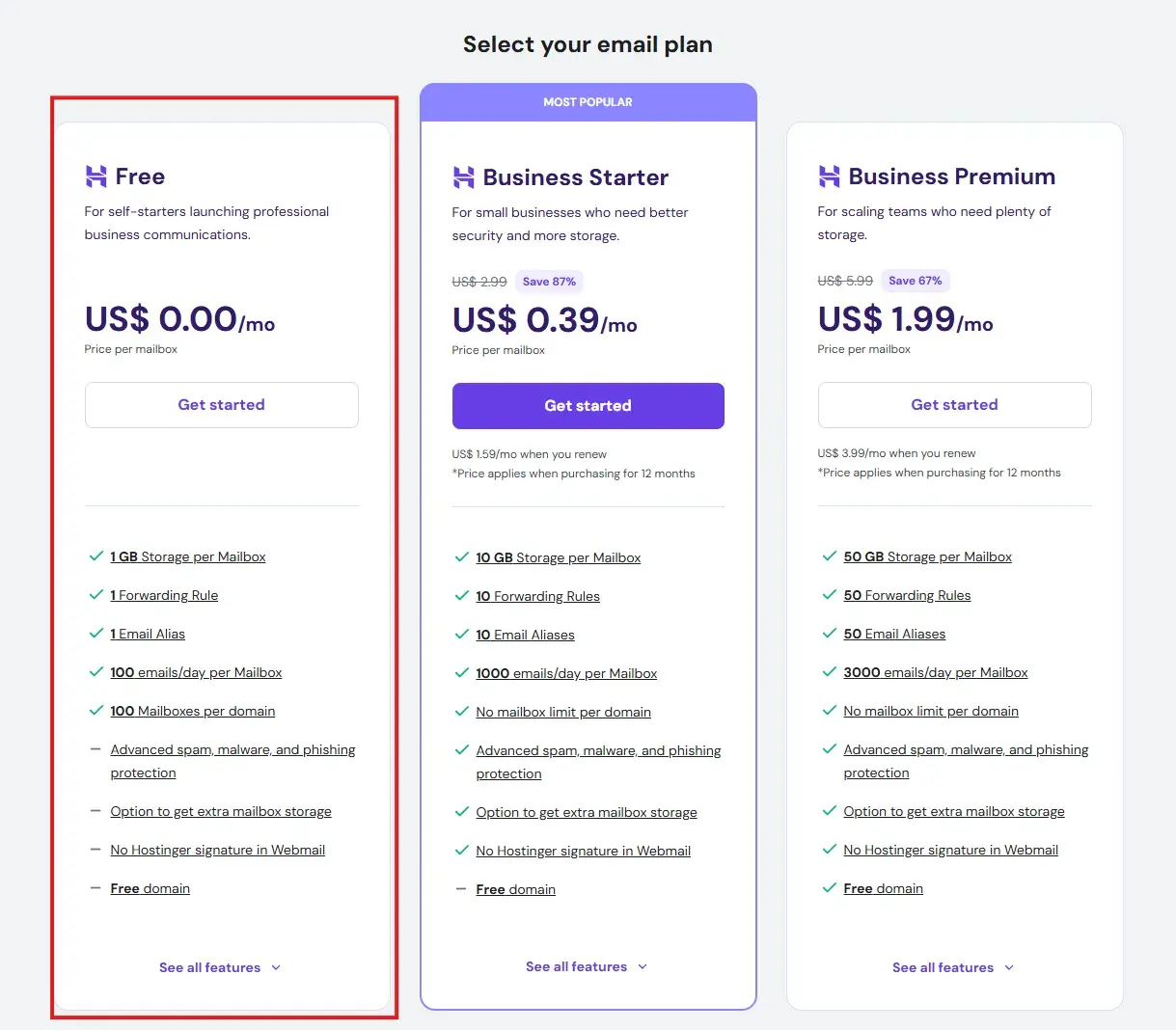Screen dimensions: 1176x1030
Task: Expand See all features for Business Premium
Action: pos(953,967)
